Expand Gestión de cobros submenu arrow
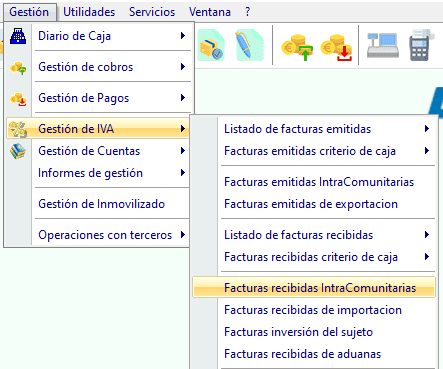The width and height of the screenshot is (443, 369). tap(183, 67)
